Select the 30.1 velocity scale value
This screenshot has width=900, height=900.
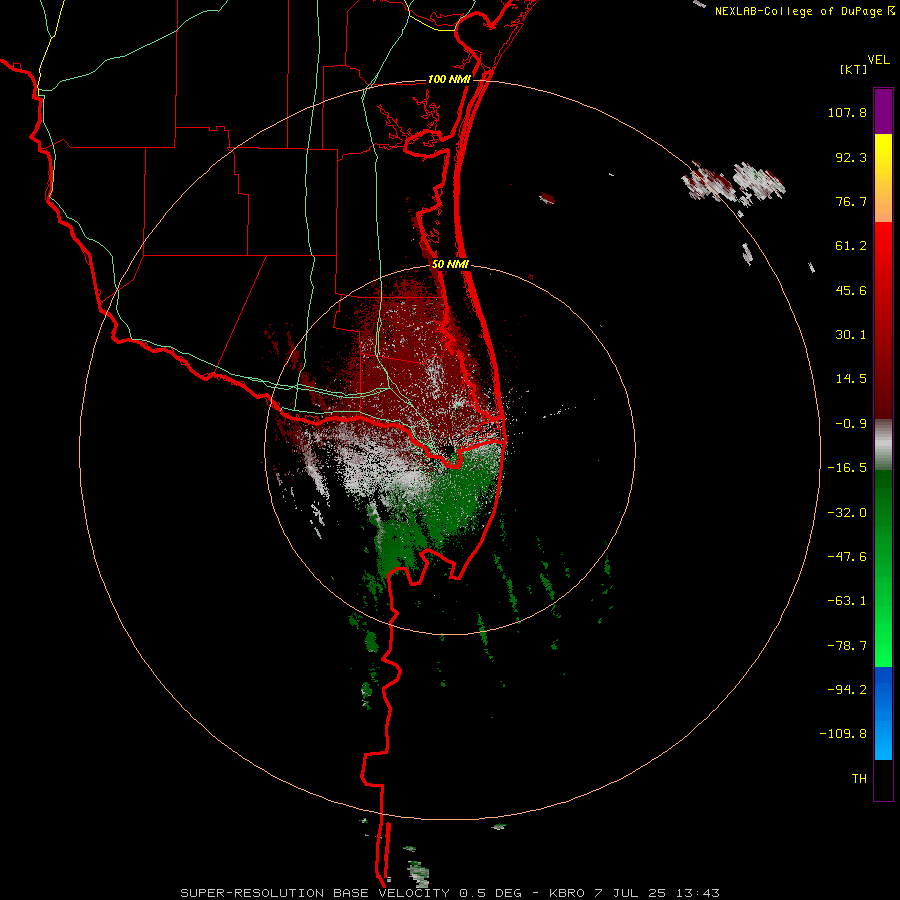point(851,335)
